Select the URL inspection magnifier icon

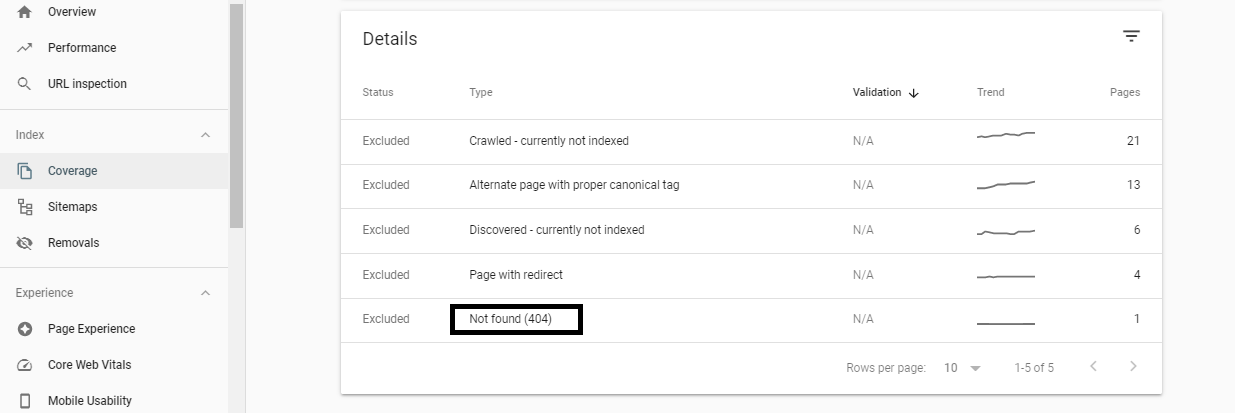(x=25, y=84)
